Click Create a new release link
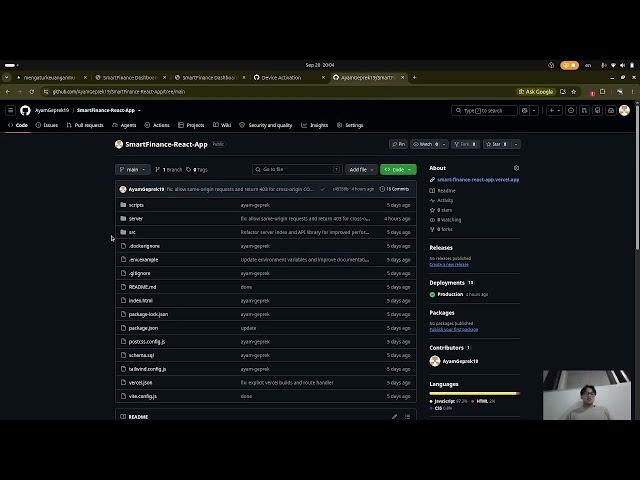This screenshot has width=640, height=480. click(x=449, y=264)
